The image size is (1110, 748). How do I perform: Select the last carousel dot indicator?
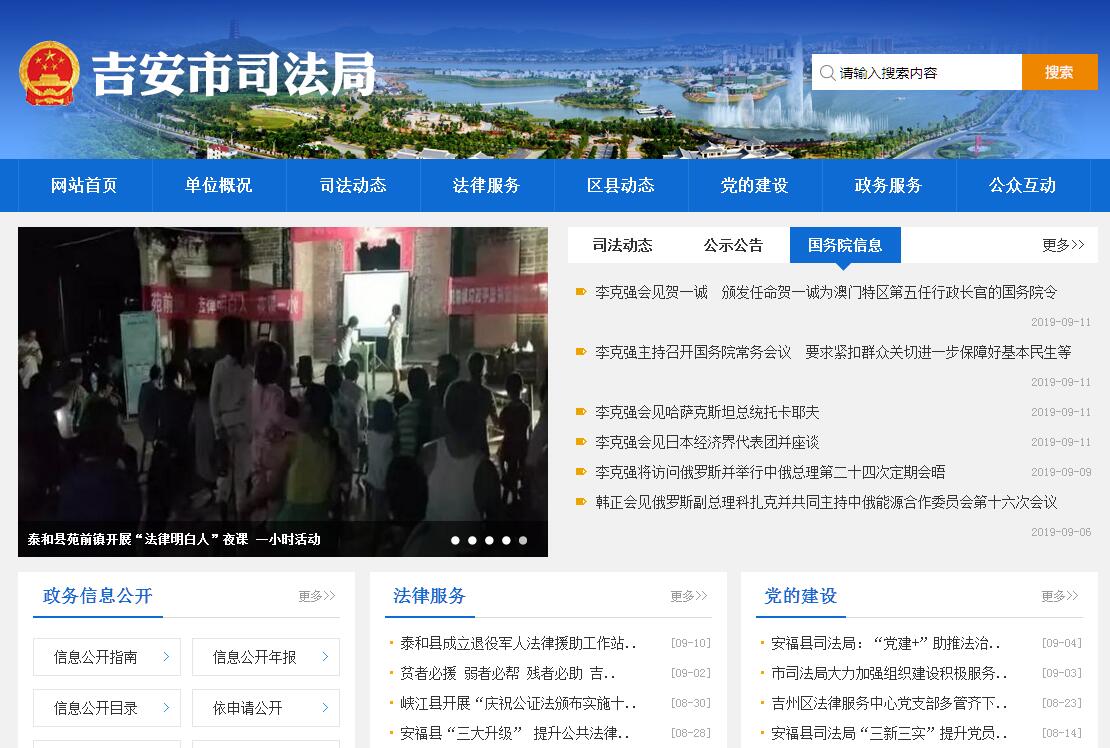[523, 540]
